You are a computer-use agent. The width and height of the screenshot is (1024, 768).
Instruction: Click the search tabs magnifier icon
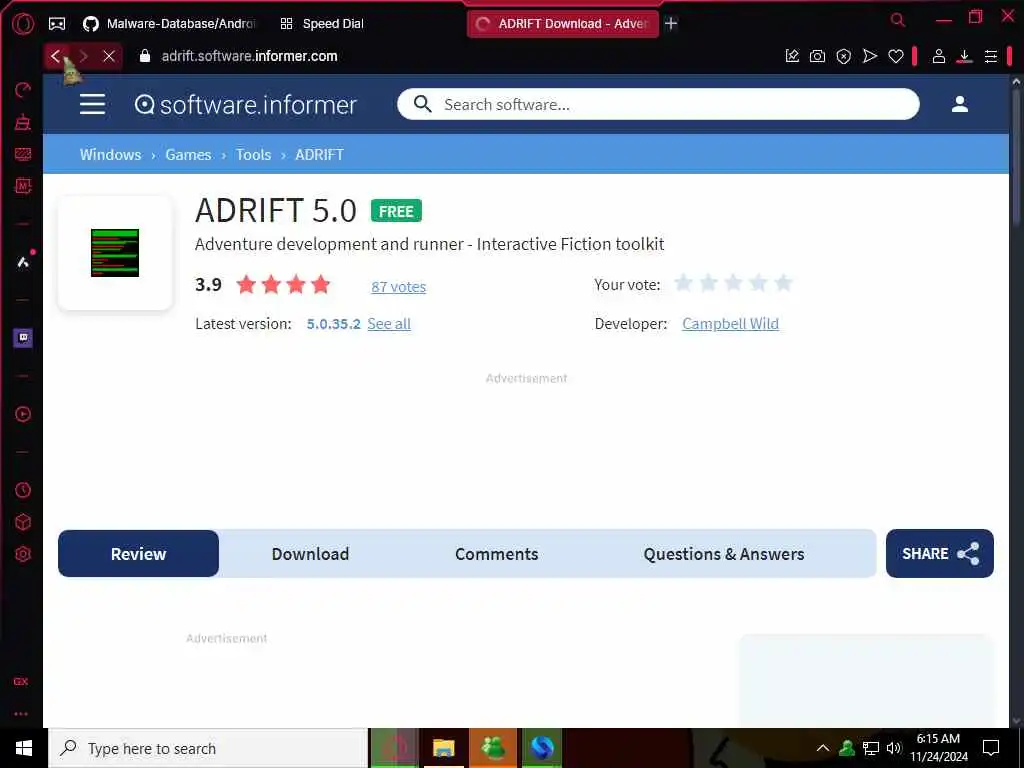(898, 20)
